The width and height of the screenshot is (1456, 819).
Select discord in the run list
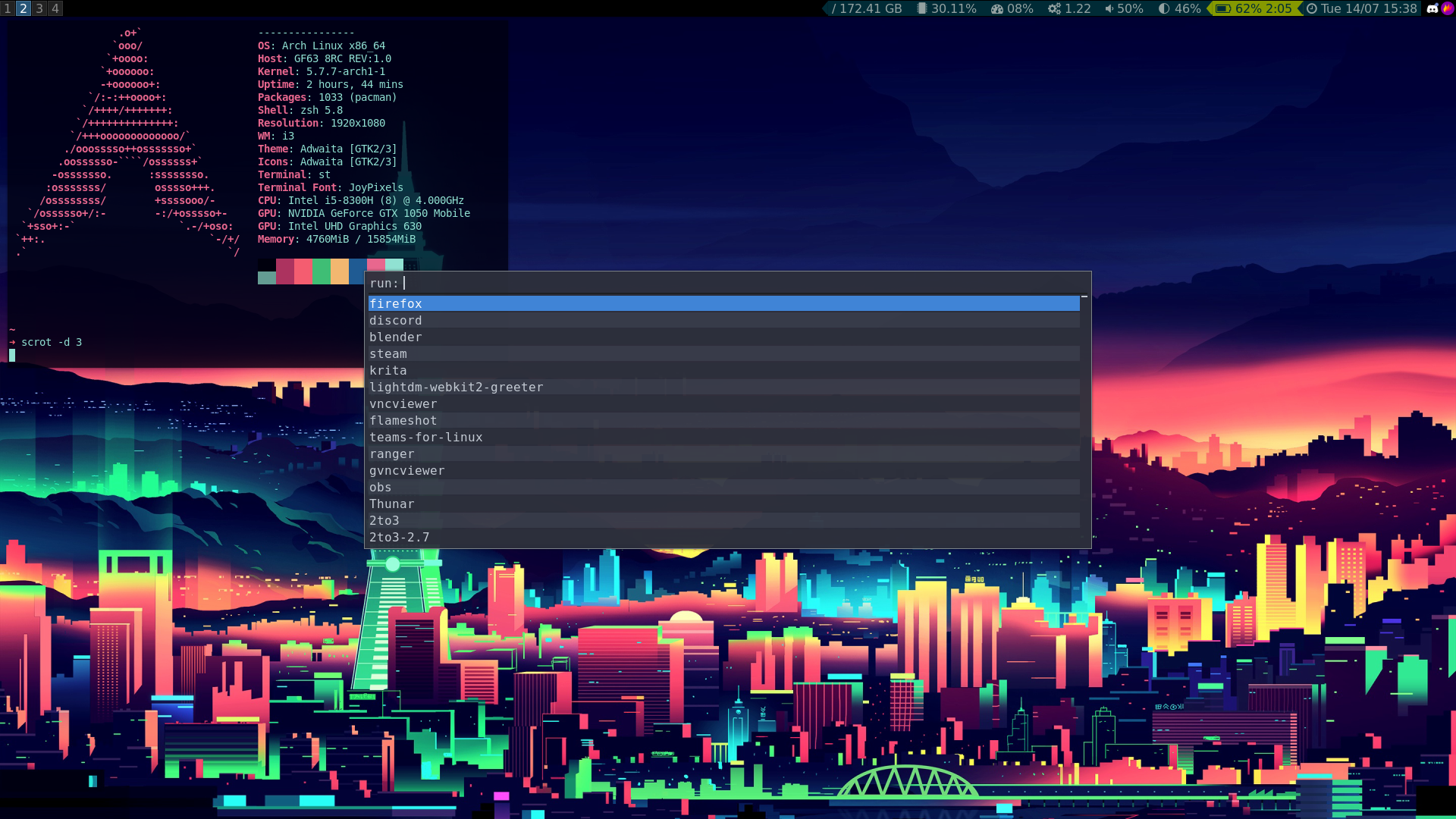(723, 320)
